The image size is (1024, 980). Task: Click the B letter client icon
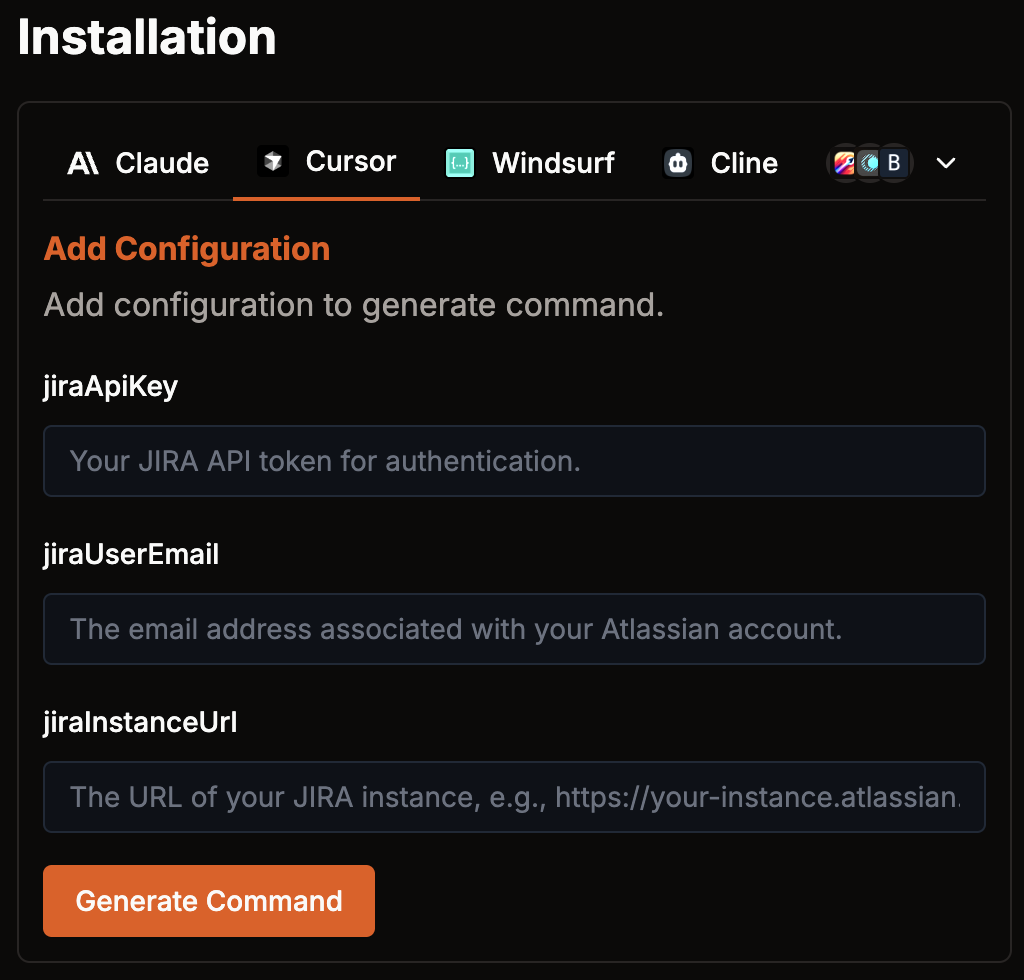[x=894, y=163]
